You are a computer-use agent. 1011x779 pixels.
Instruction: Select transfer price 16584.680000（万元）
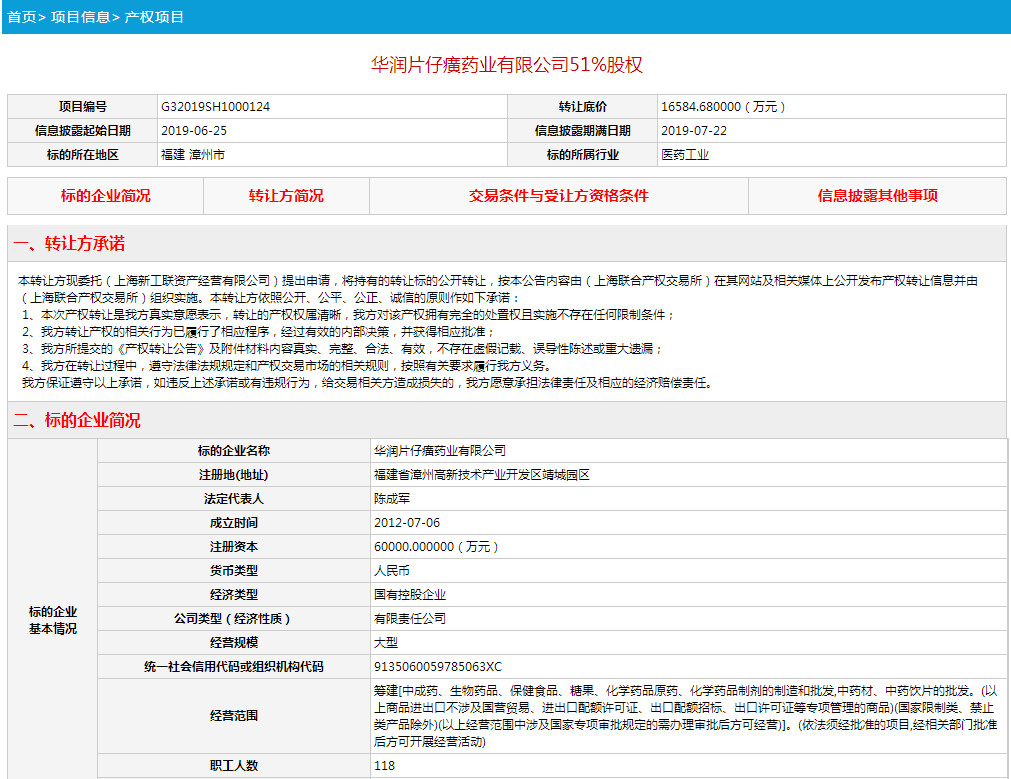[x=723, y=107]
